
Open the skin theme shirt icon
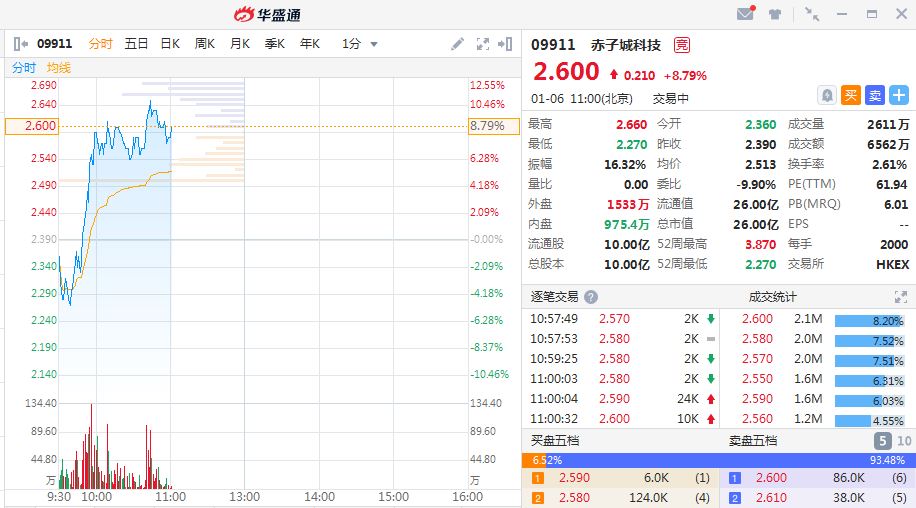click(775, 14)
